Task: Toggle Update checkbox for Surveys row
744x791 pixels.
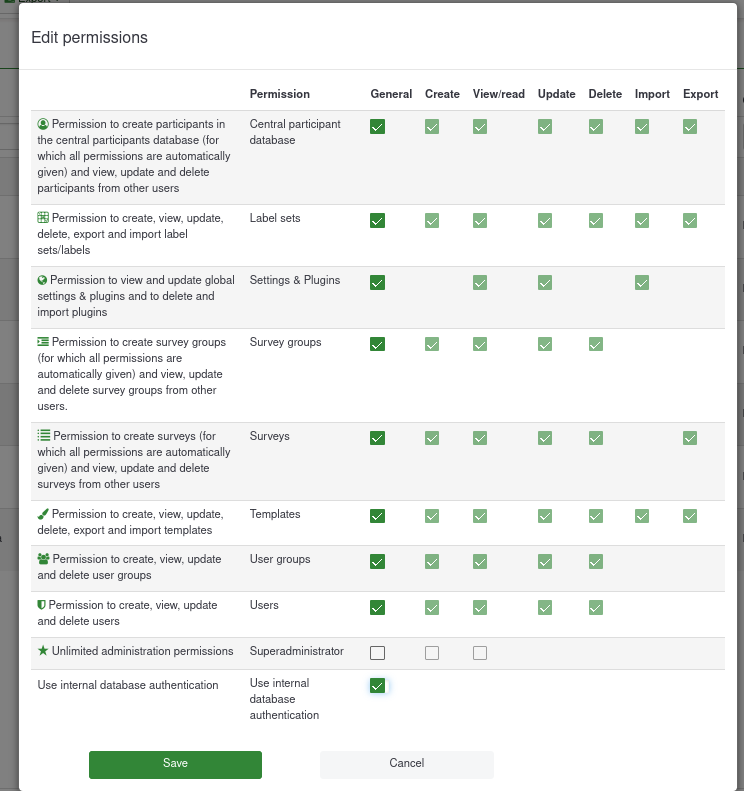Action: [545, 438]
